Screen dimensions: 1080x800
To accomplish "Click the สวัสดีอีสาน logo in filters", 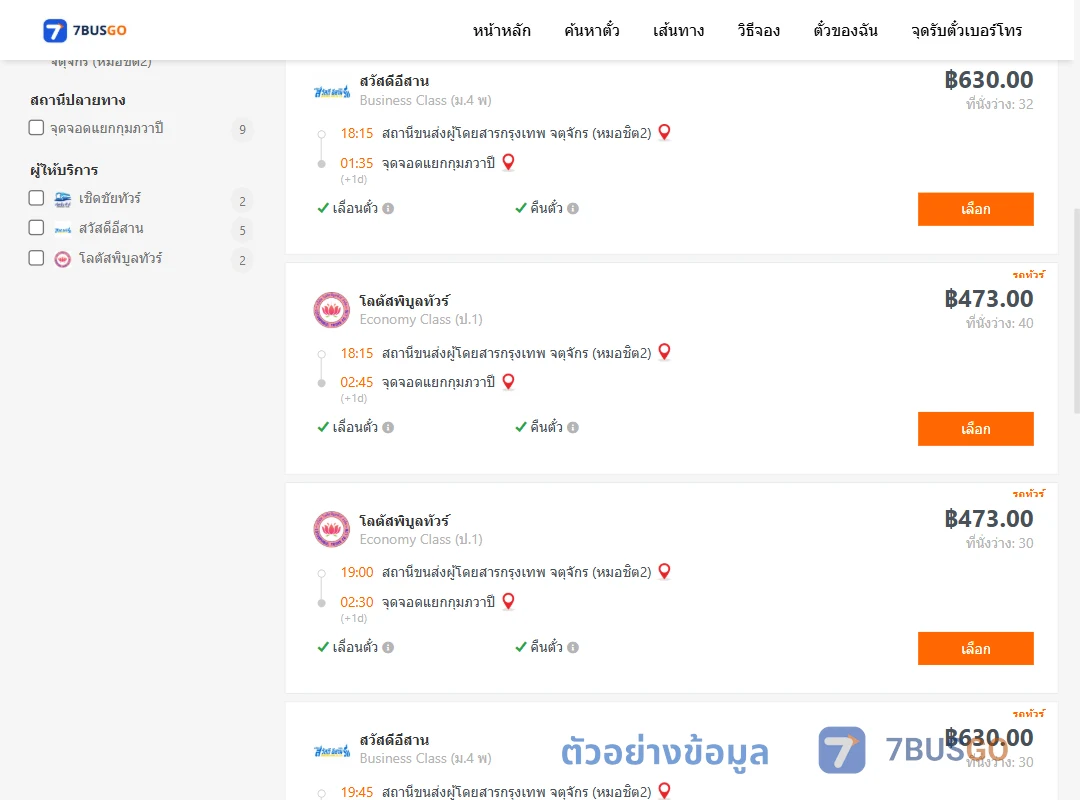I will pyautogui.click(x=63, y=229).
